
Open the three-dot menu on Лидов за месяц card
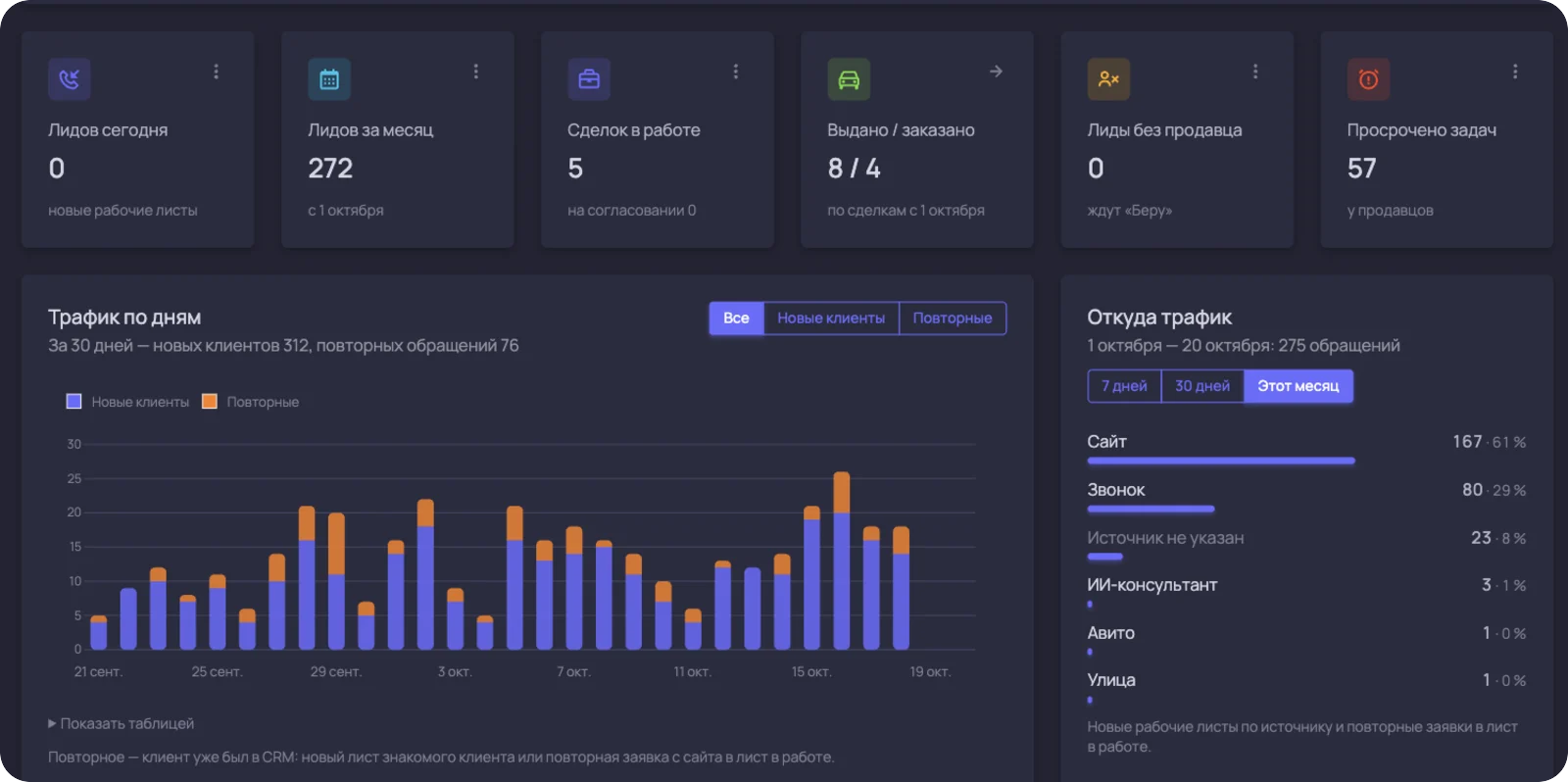[x=476, y=72]
